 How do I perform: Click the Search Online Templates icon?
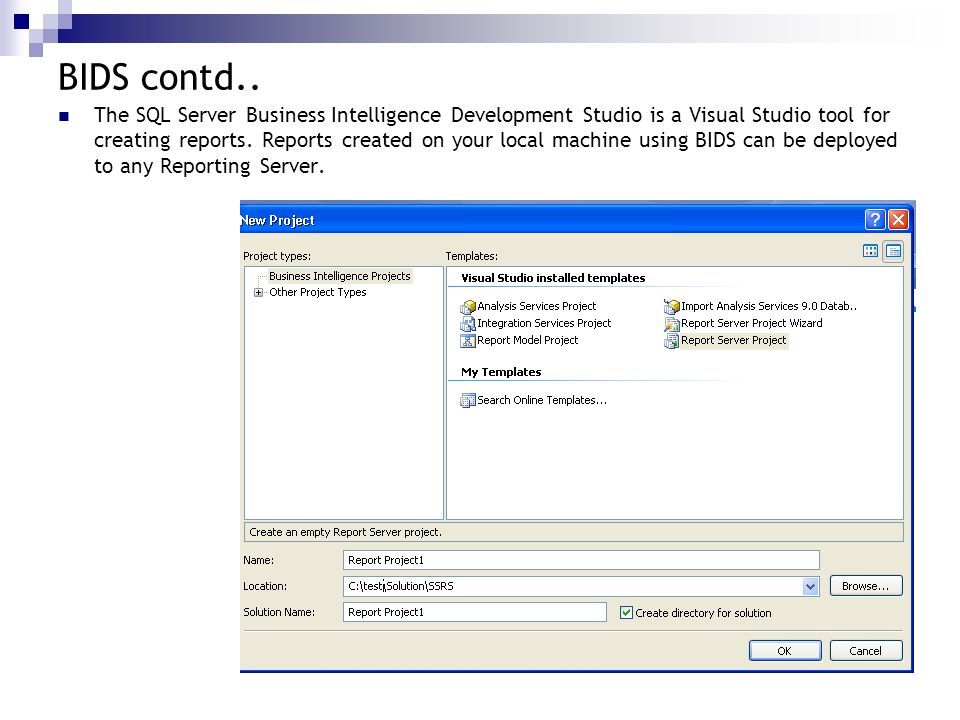(x=468, y=400)
